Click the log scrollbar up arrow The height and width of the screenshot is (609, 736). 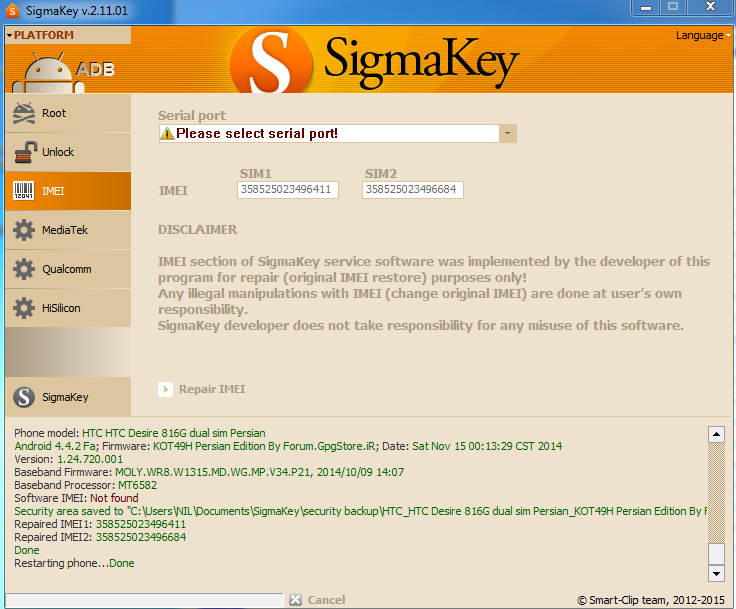coord(716,434)
